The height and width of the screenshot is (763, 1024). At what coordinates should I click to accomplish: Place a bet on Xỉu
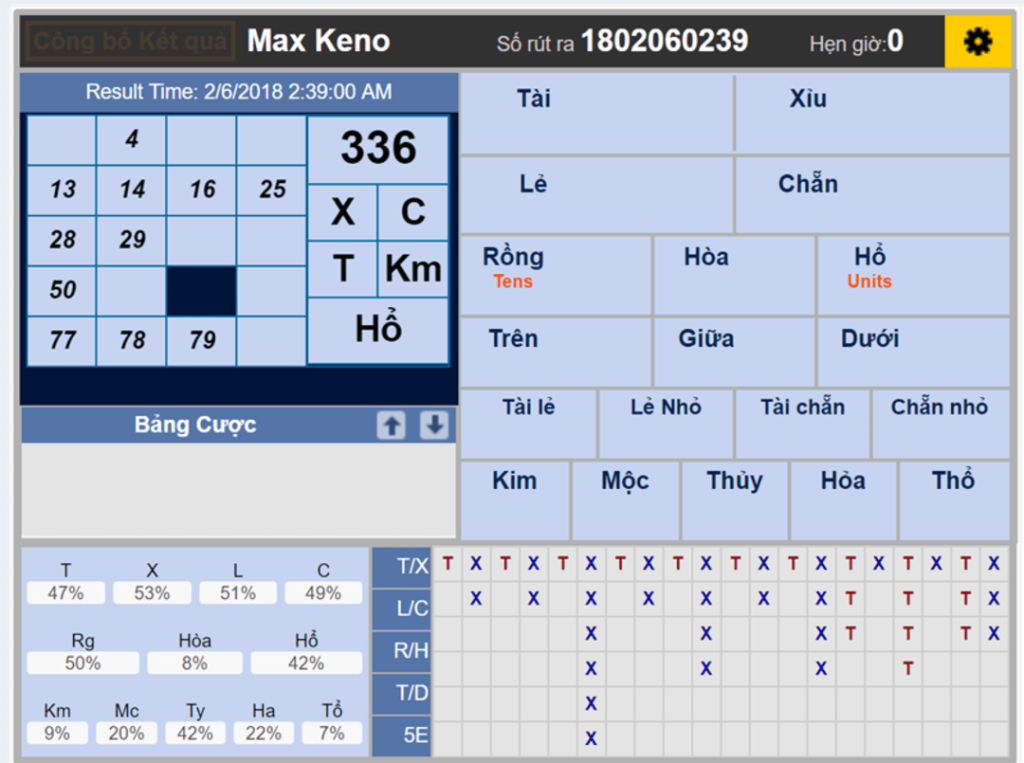[x=872, y=114]
